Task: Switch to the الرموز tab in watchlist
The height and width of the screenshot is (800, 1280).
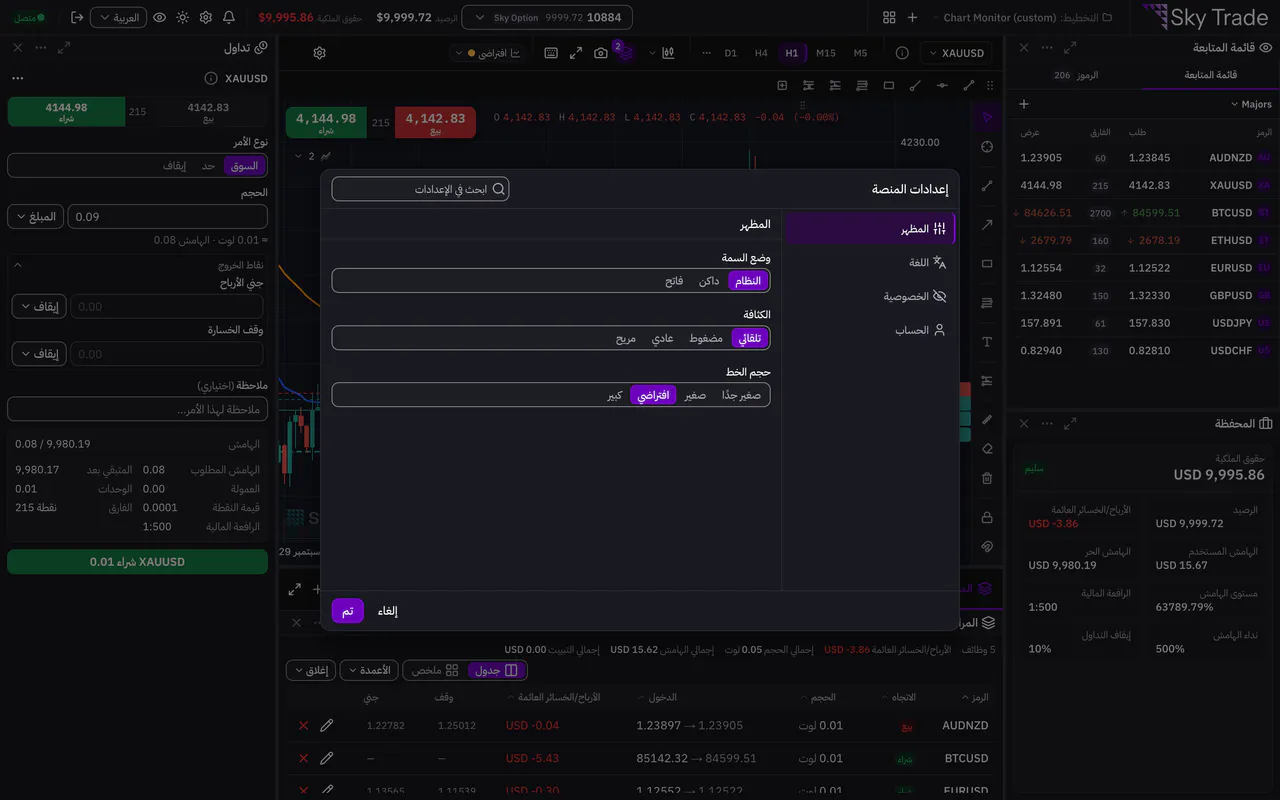Action: coord(1075,75)
